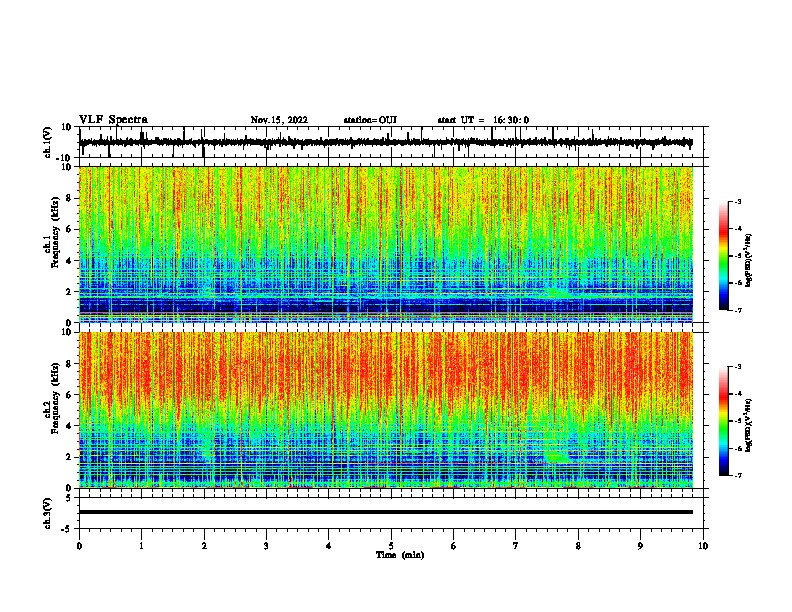
Task: Click time axis tick label "7"
Action: point(516,545)
